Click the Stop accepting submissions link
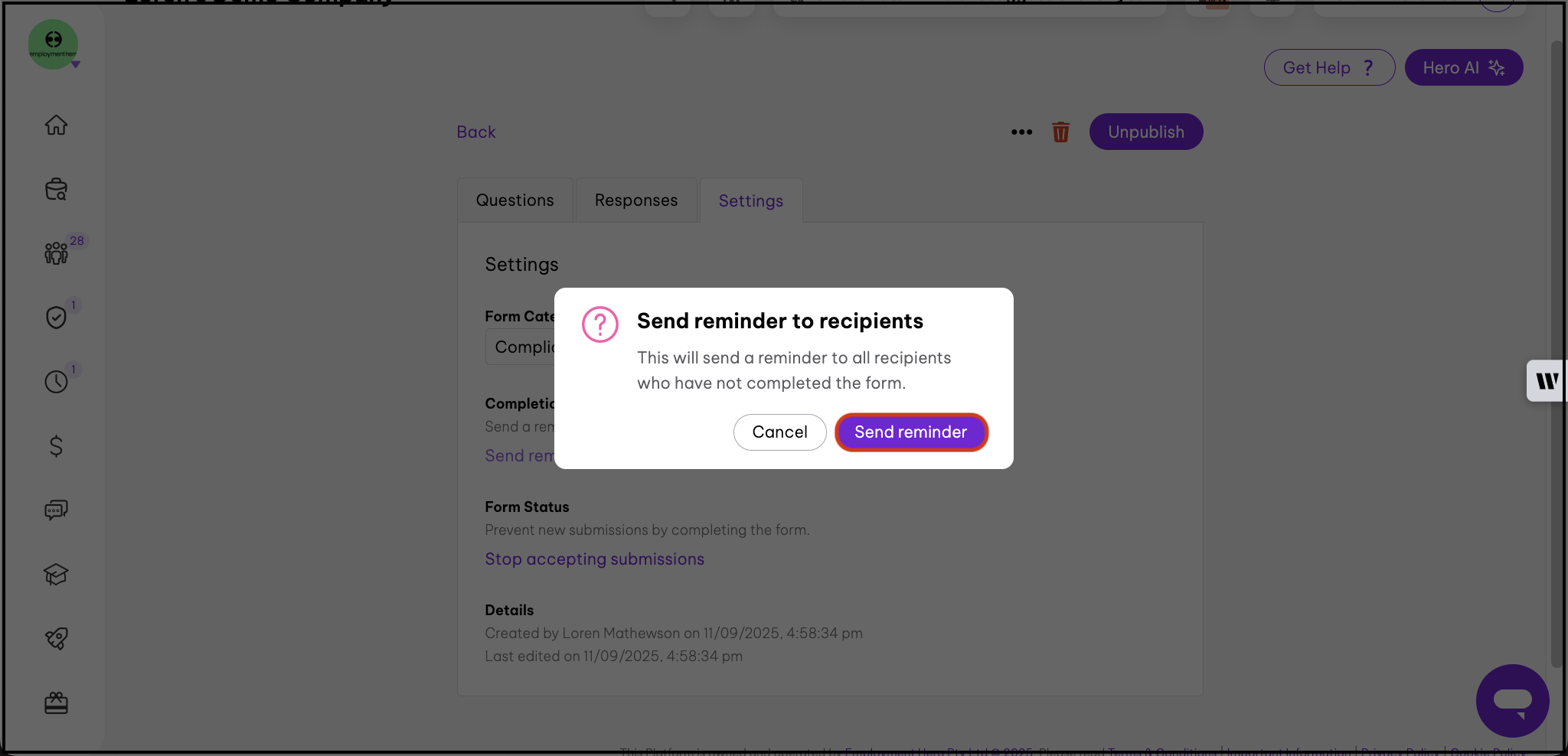This screenshot has width=1568, height=756. [594, 559]
